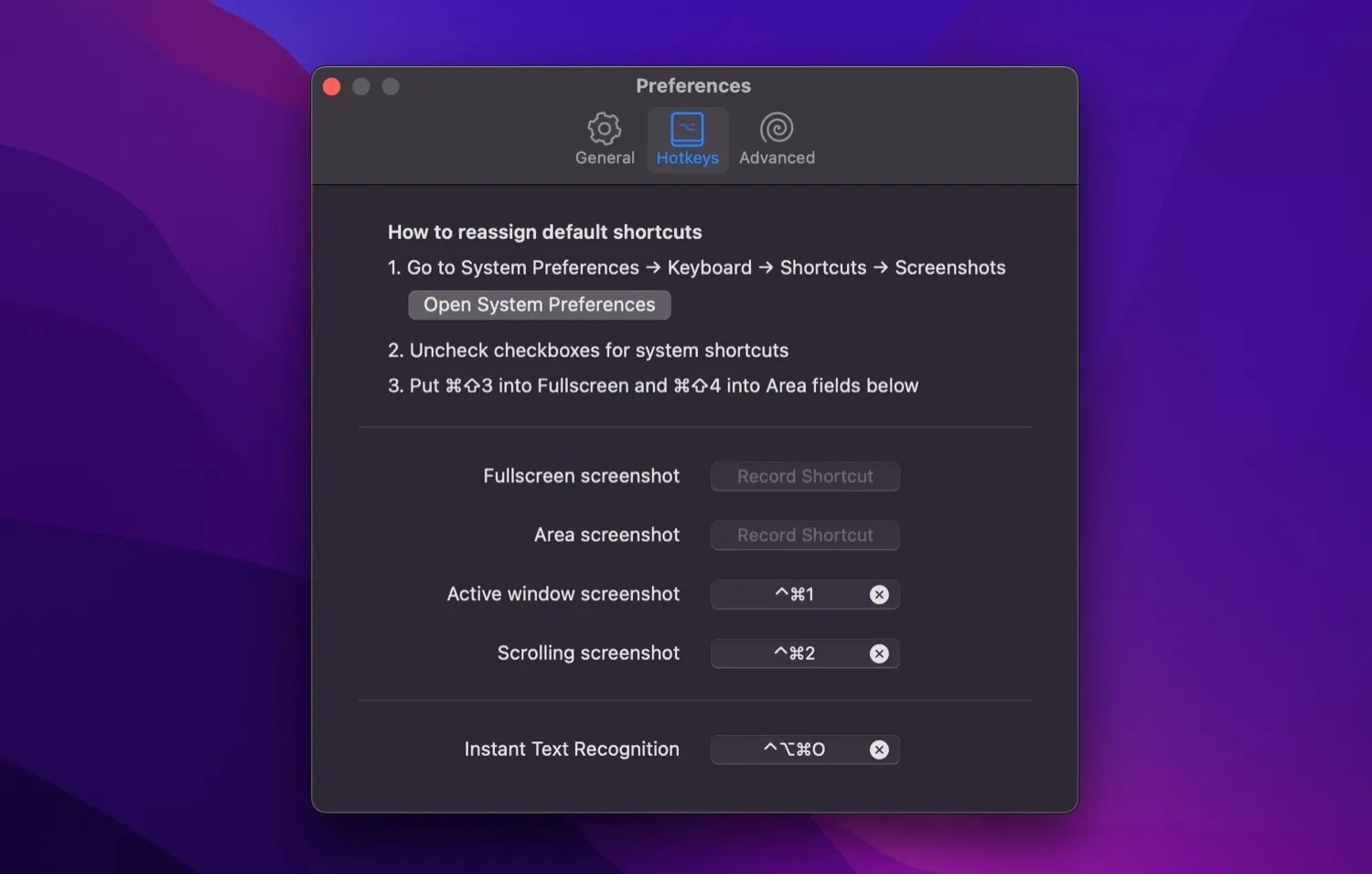Clear the Active window shortcut with its x icon

879,594
